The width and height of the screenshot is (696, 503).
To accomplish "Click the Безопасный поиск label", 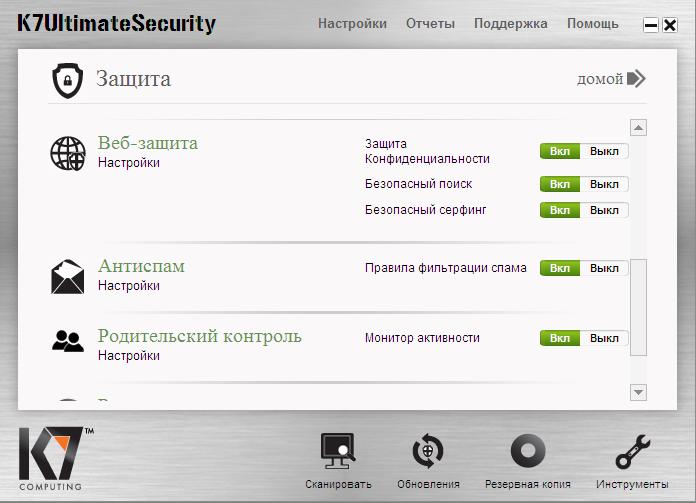I will tap(419, 184).
